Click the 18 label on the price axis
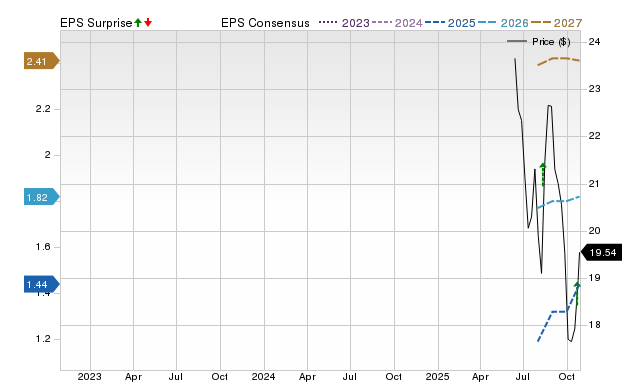The height and width of the screenshot is (382, 640). [x=595, y=324]
